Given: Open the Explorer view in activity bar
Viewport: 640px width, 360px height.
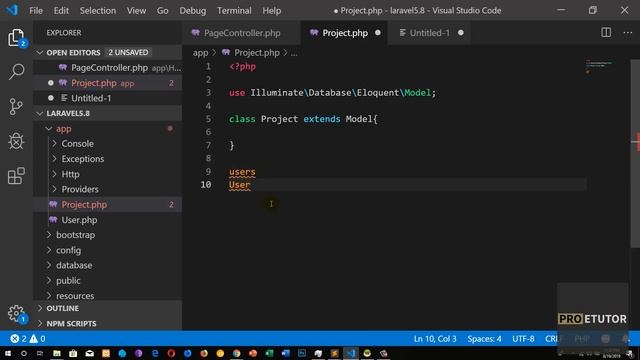Looking at the screenshot, I should [16, 38].
